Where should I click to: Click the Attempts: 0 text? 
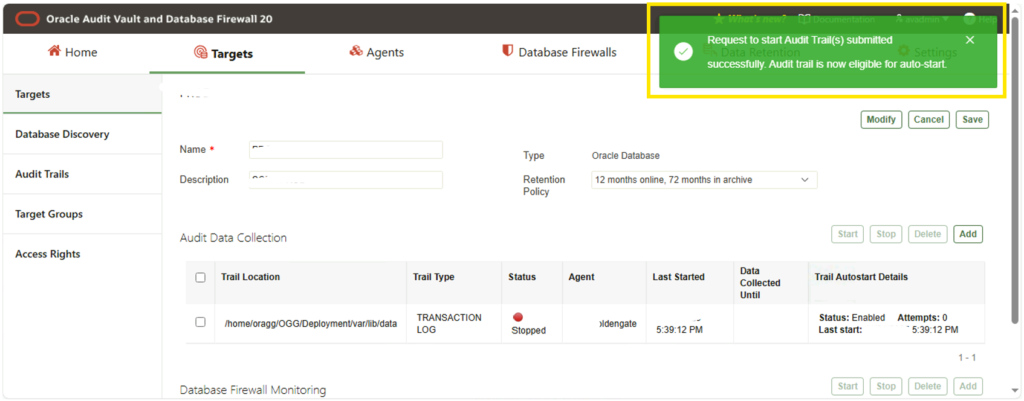click(922, 317)
